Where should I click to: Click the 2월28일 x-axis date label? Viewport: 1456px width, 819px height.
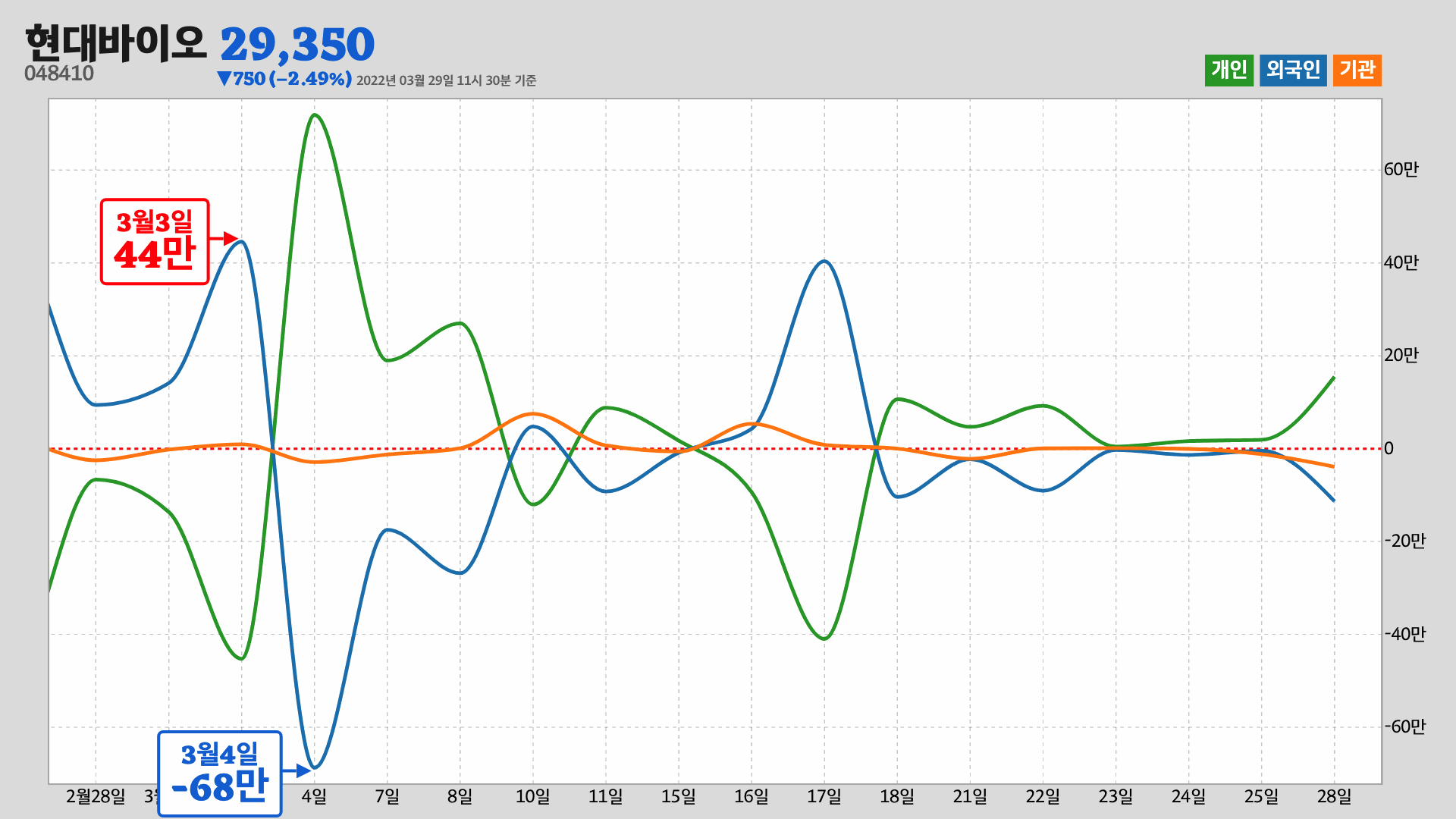pyautogui.click(x=96, y=797)
